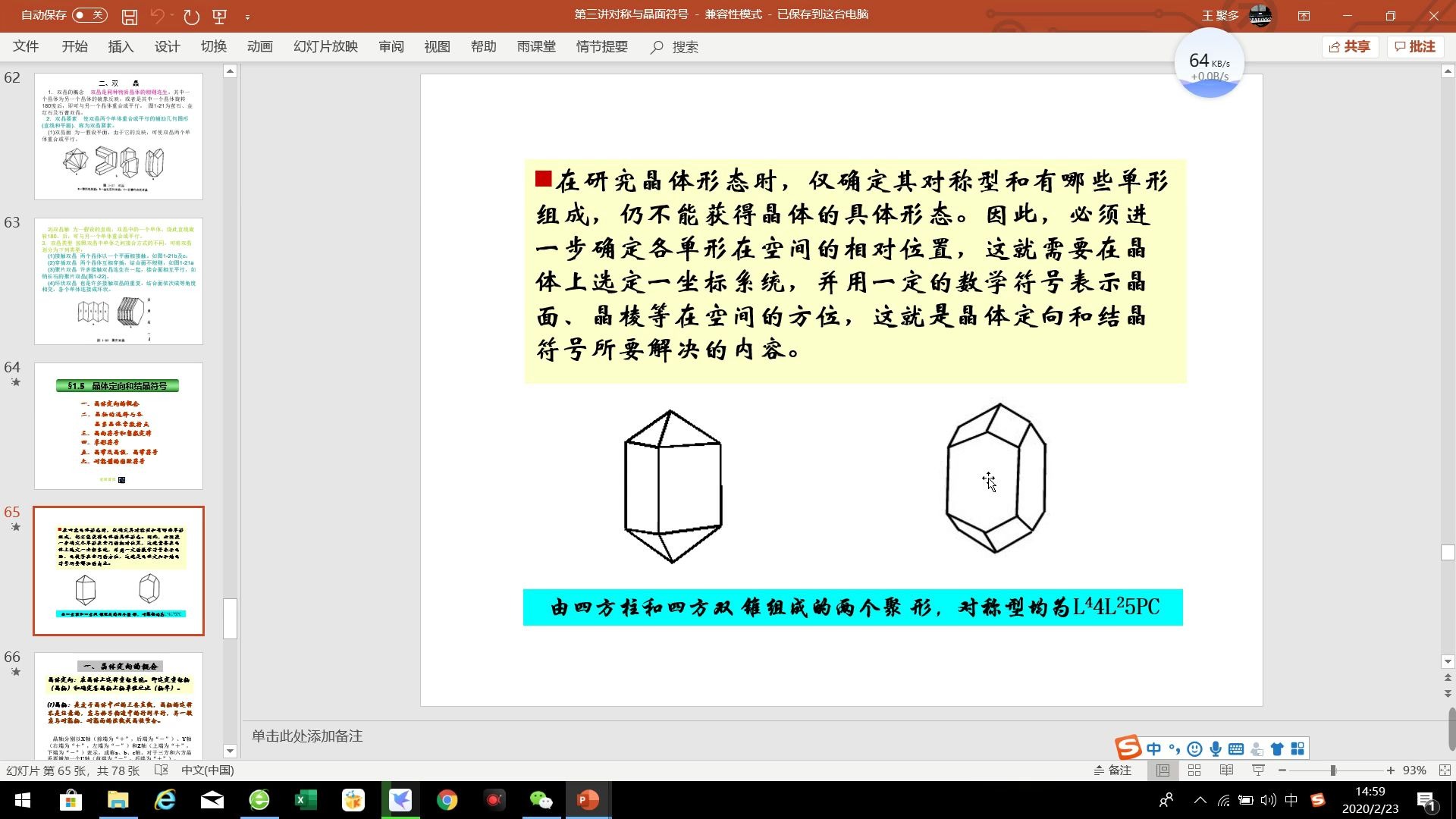Save the presentation with the floppy disk icon
The width and height of the screenshot is (1456, 819).
(x=130, y=16)
